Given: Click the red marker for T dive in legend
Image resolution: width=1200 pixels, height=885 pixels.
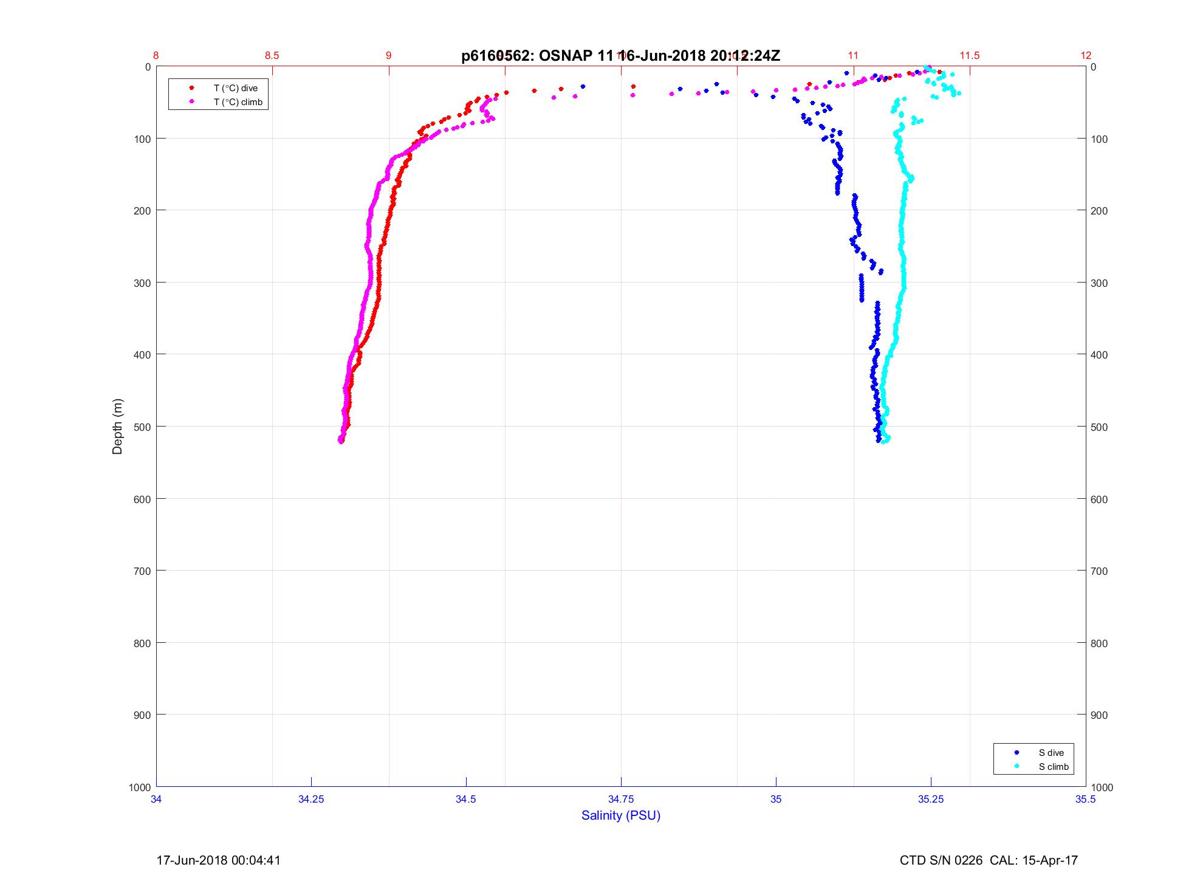Looking at the screenshot, I should pos(191,88).
